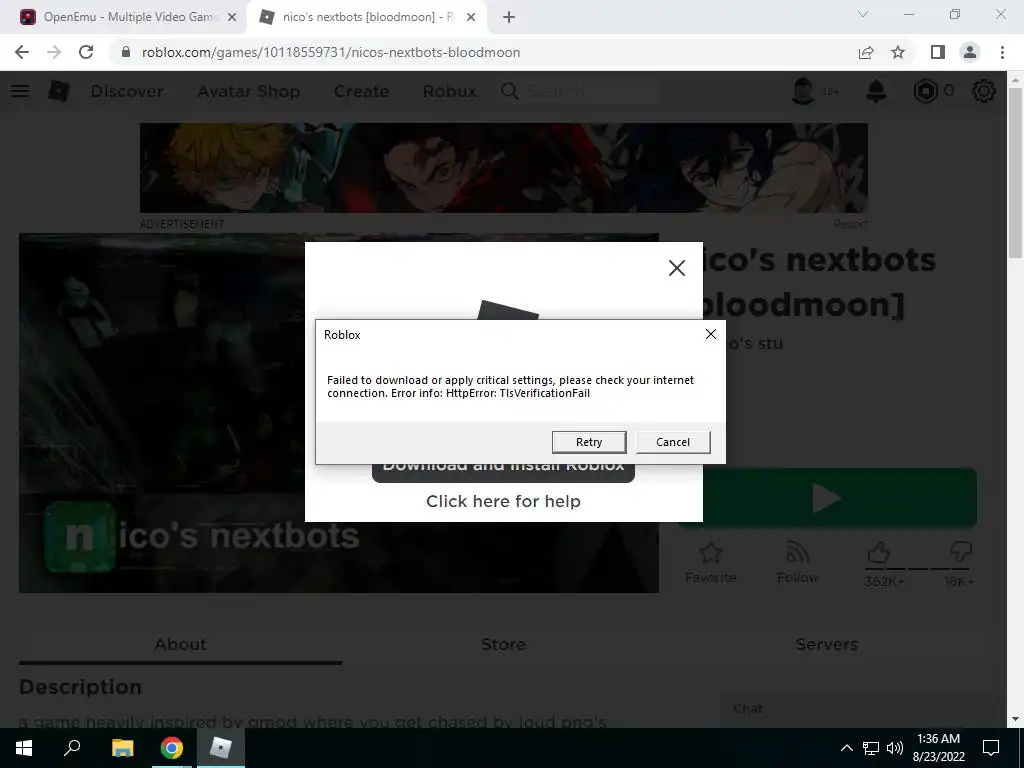Click the URL in the address bar
This screenshot has height=768, width=1024.
(x=330, y=52)
